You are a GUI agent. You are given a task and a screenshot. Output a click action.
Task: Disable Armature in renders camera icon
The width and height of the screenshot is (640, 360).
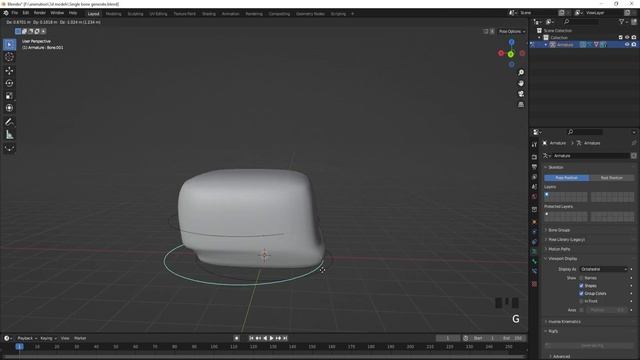(x=634, y=44)
